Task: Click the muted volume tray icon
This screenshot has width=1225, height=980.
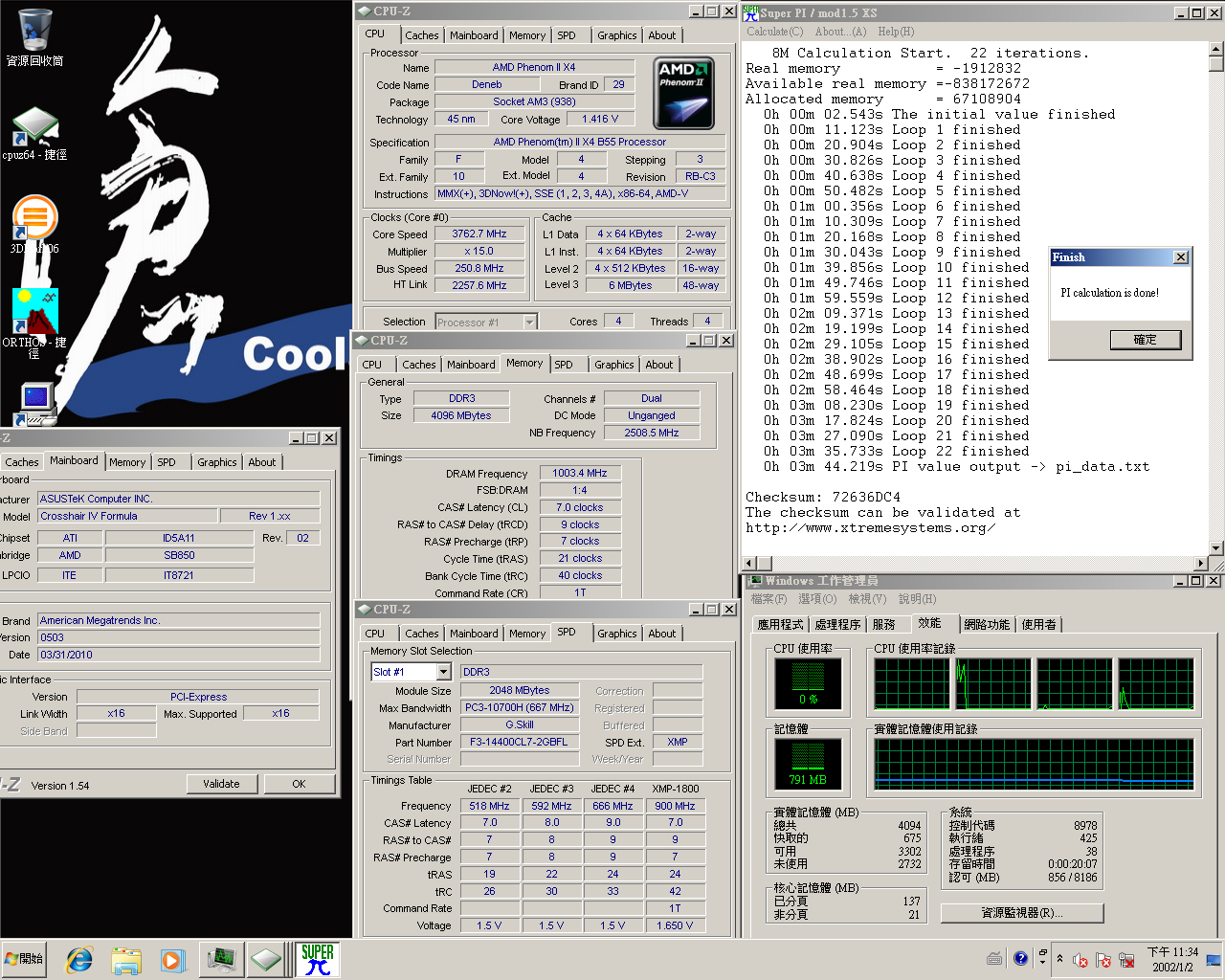Action: (x=1080, y=960)
